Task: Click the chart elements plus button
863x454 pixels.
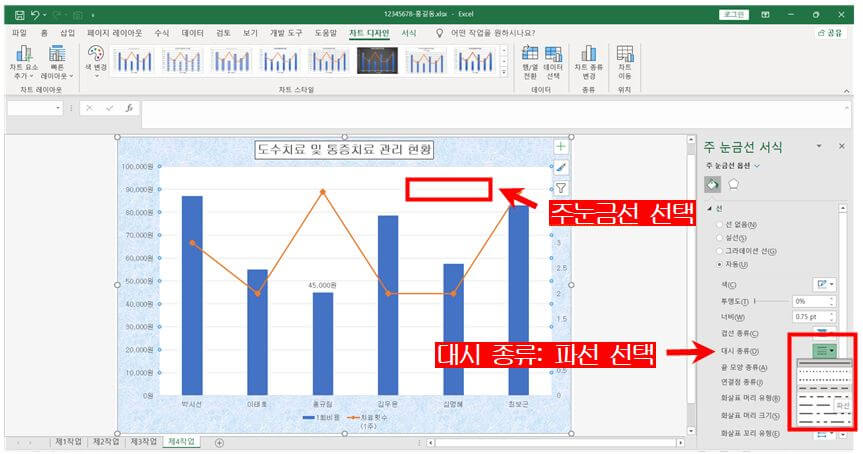Action: 560,146
